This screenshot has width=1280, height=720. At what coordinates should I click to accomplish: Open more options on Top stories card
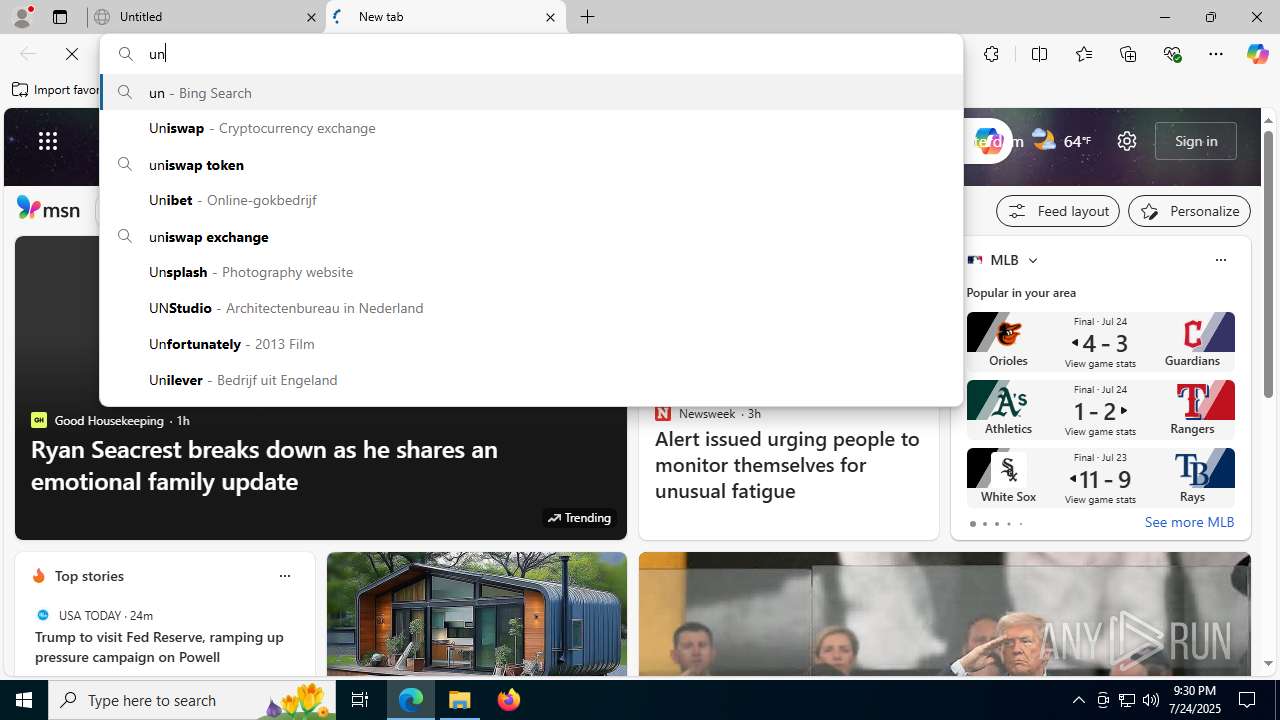pyautogui.click(x=284, y=576)
